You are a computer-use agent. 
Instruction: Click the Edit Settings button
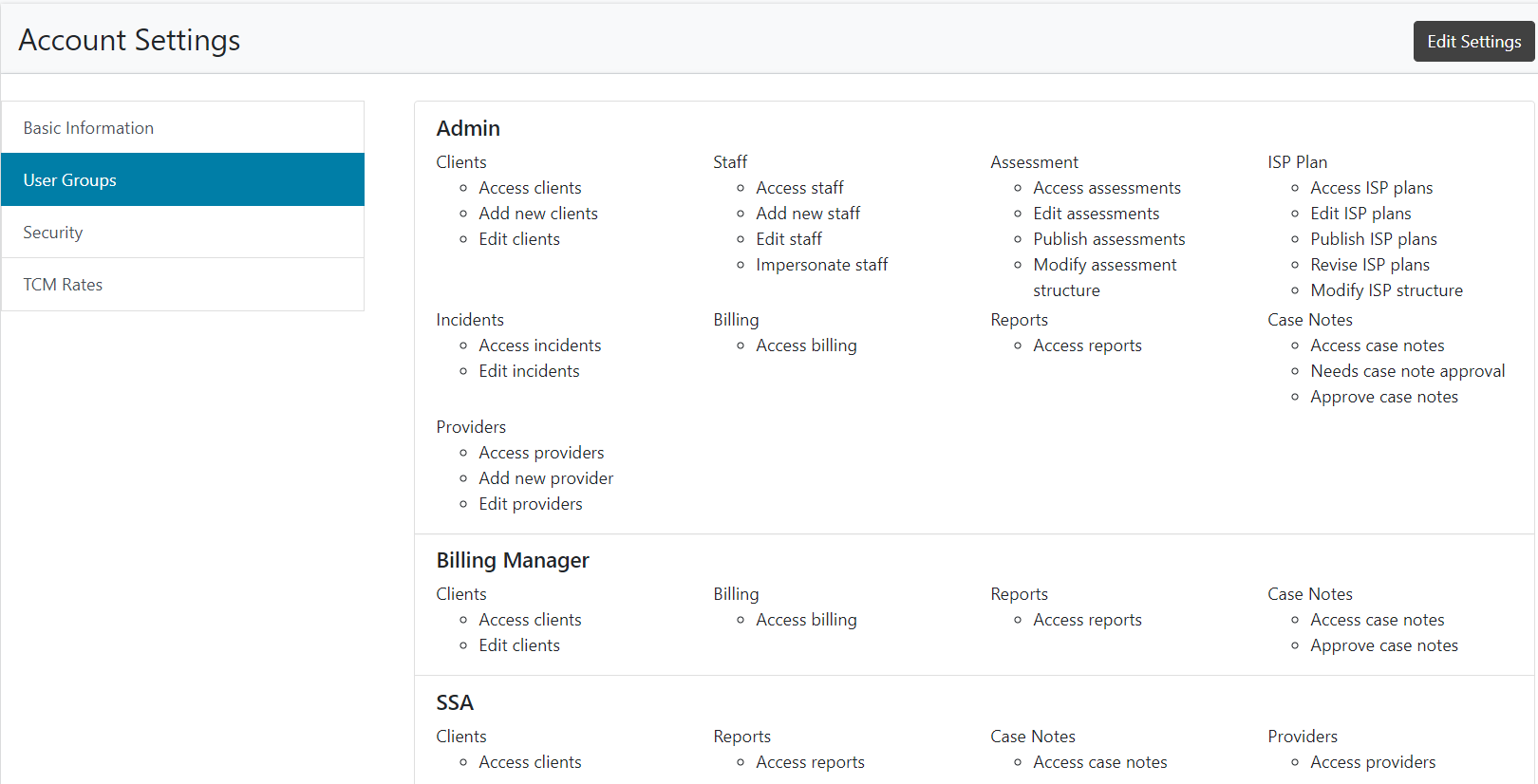coord(1473,42)
